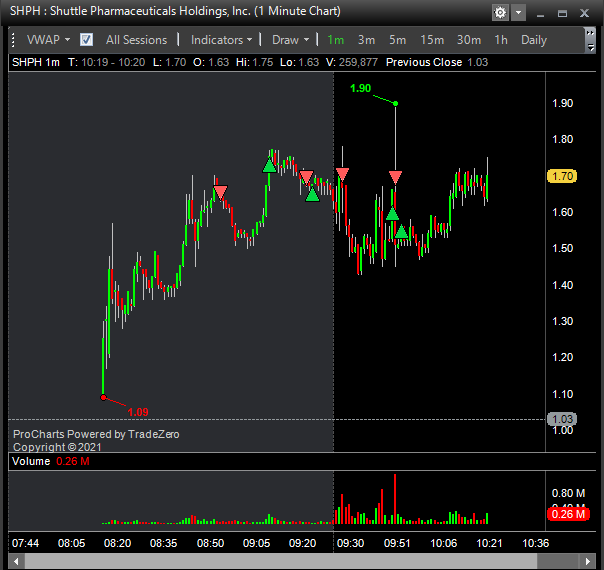Screen dimensions: 604x570
Task: Switch to the 30m timeframe
Action: (x=469, y=40)
